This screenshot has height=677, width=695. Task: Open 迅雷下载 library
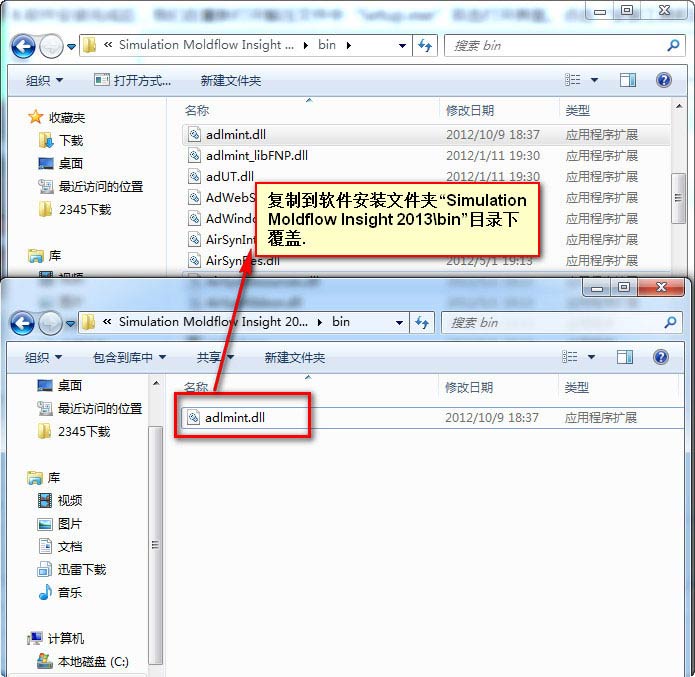coord(72,570)
